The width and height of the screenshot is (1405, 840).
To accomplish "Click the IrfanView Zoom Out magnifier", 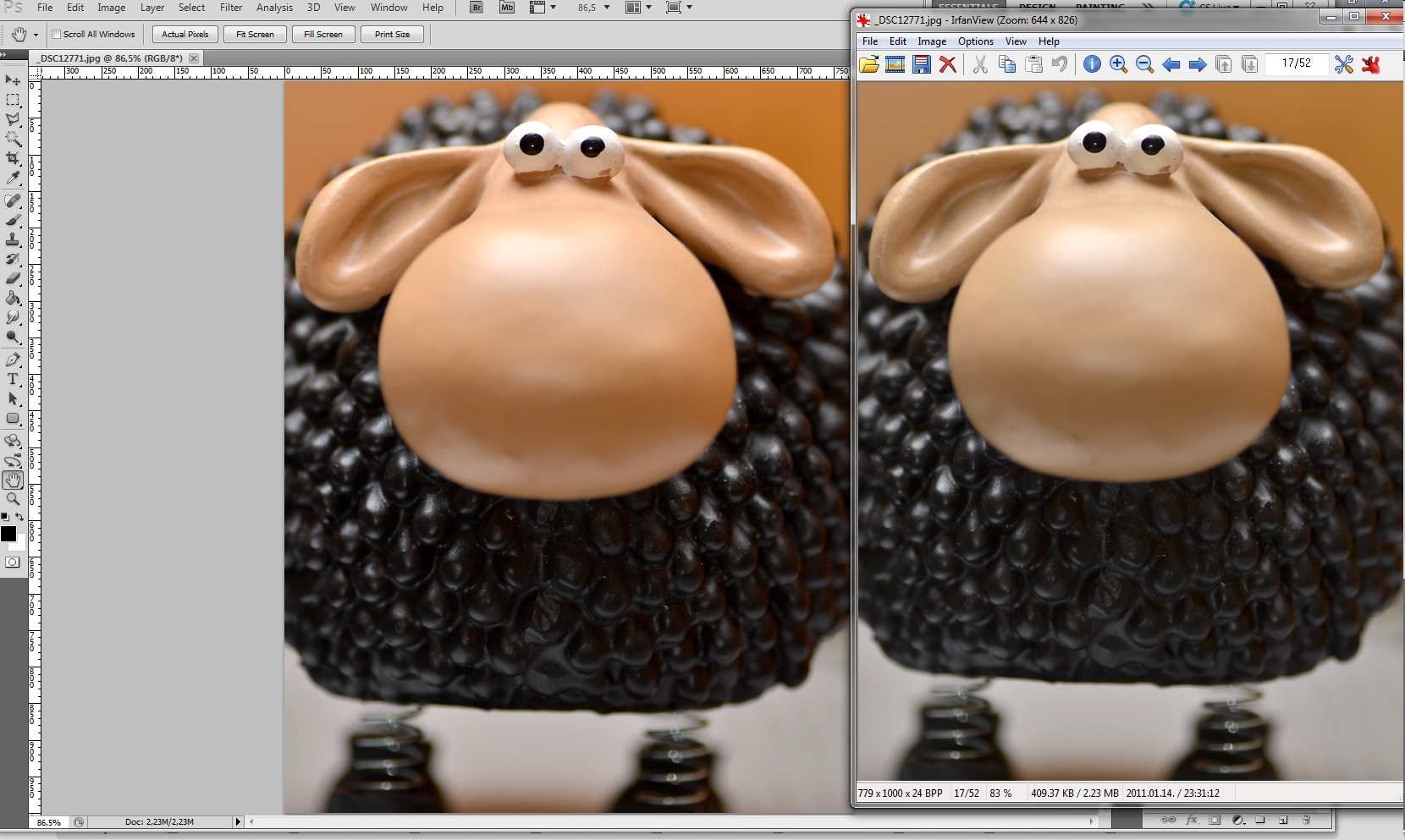I will point(1145,64).
